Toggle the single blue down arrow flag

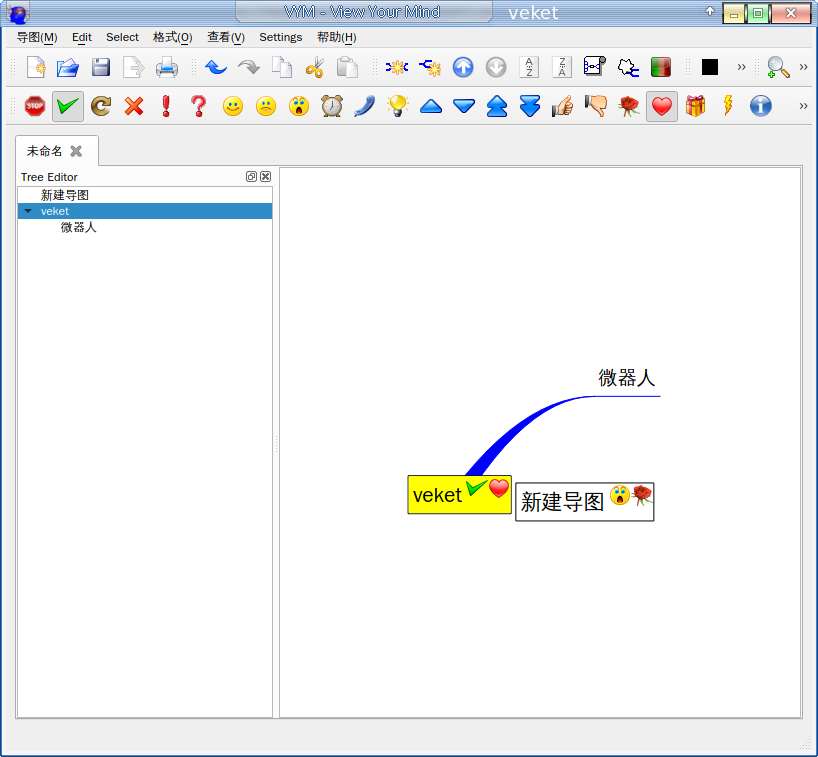464,106
